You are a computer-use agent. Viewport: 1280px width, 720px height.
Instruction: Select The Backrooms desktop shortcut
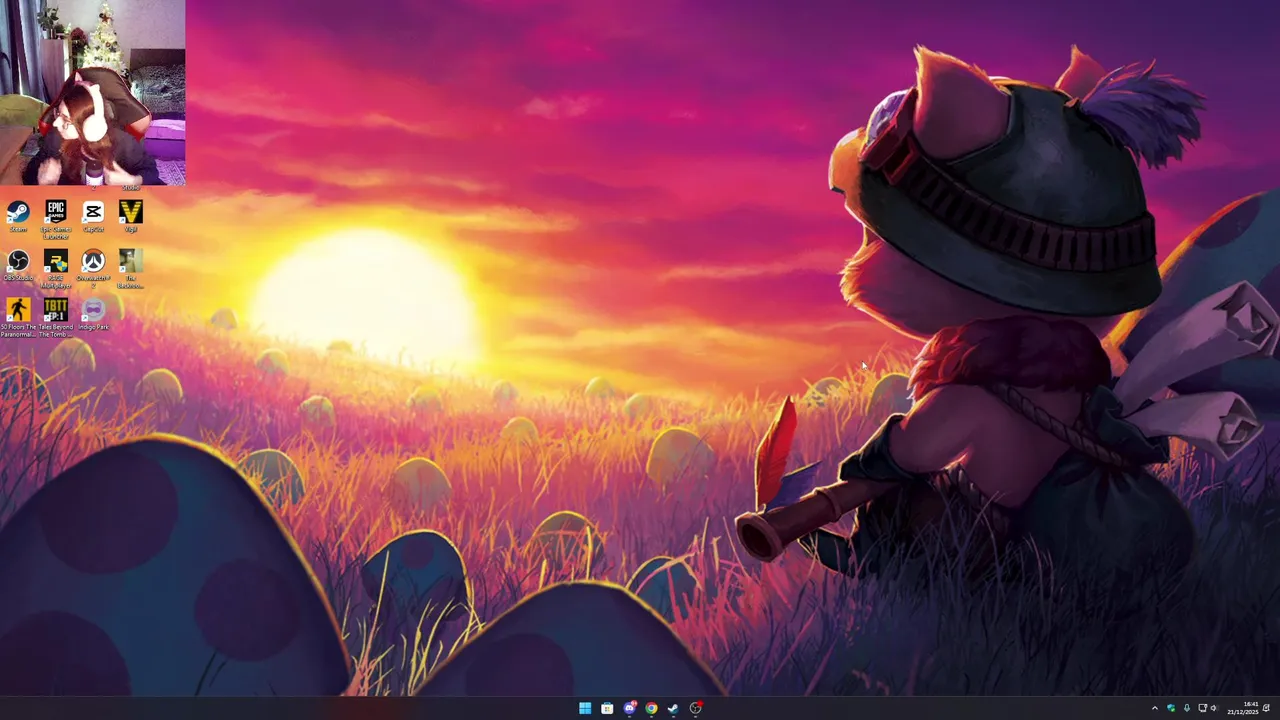click(x=130, y=269)
